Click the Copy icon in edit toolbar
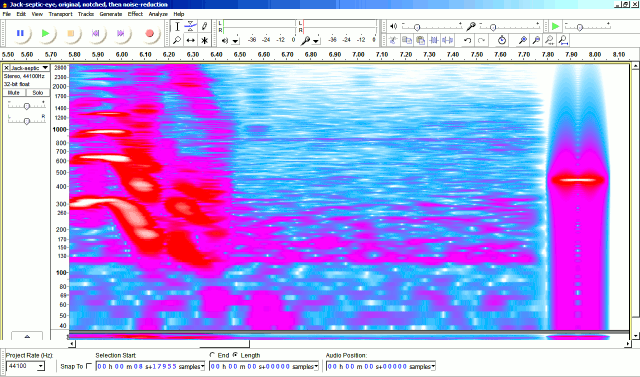Screen dimensions: 640x377 pyautogui.click(x=407, y=40)
